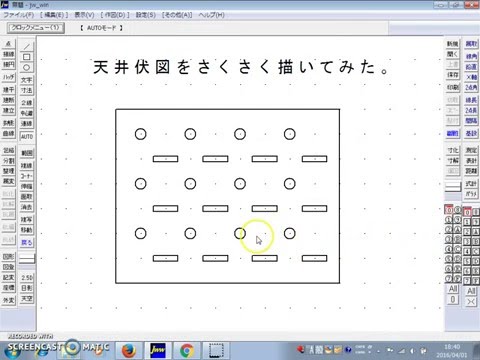Click the 印刷 (print) button
The image size is (480, 360).
coord(452,87)
